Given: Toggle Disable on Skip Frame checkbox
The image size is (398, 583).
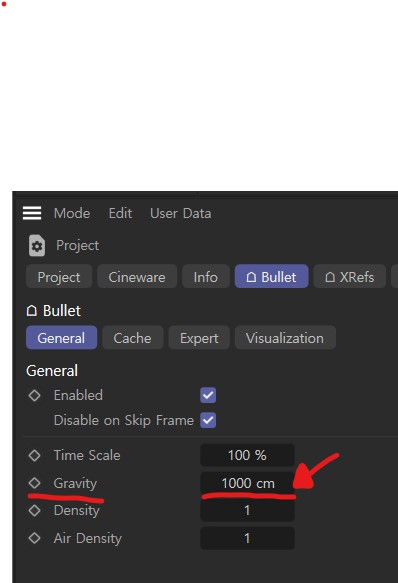Looking at the screenshot, I should coord(208,421).
